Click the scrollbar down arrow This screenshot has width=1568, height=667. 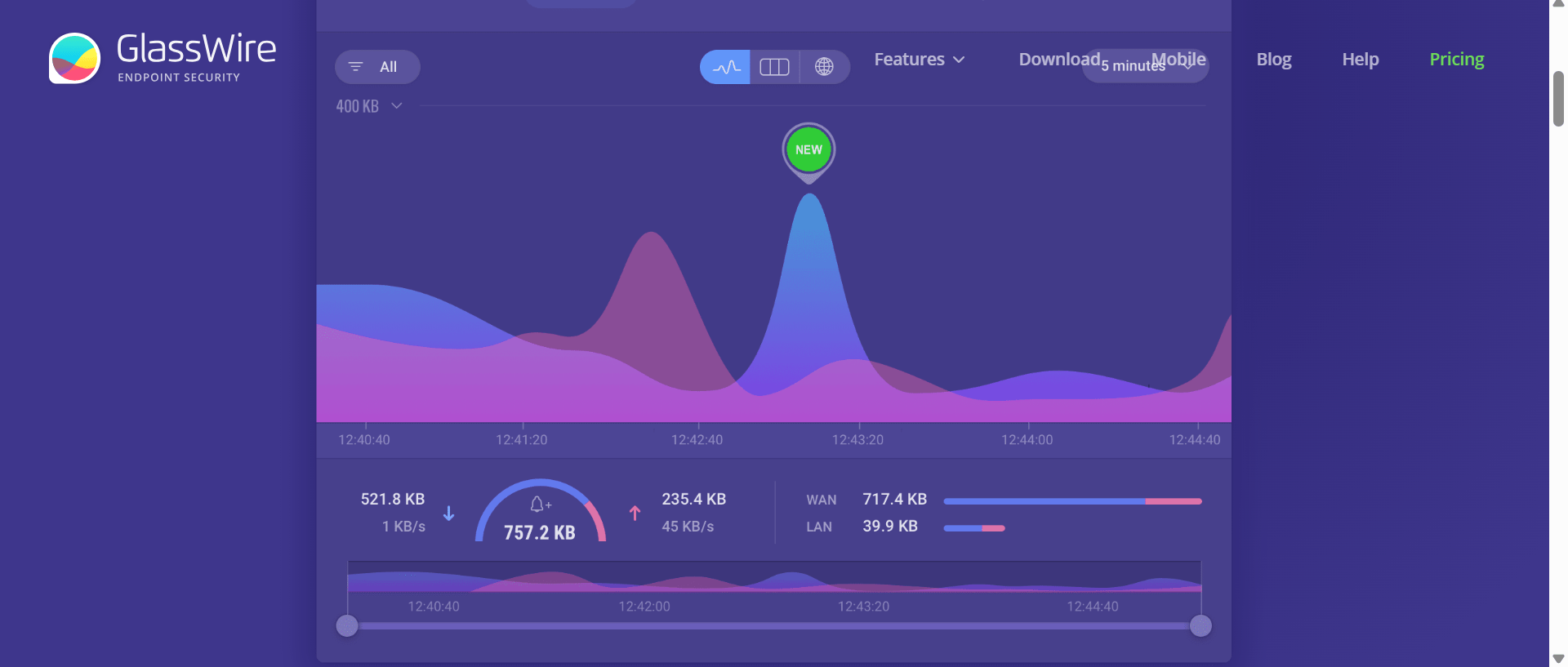1558,659
